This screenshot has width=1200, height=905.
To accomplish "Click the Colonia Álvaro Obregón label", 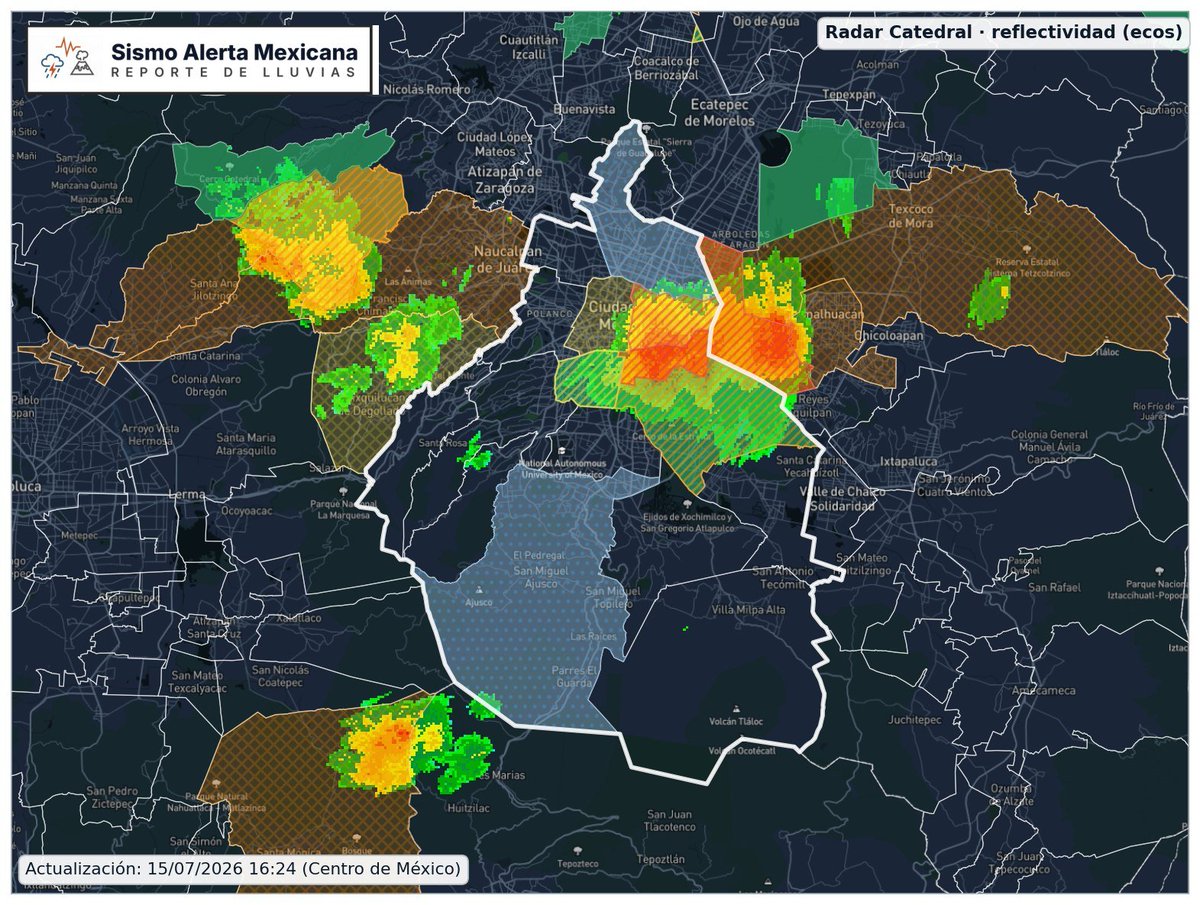I will [x=207, y=385].
